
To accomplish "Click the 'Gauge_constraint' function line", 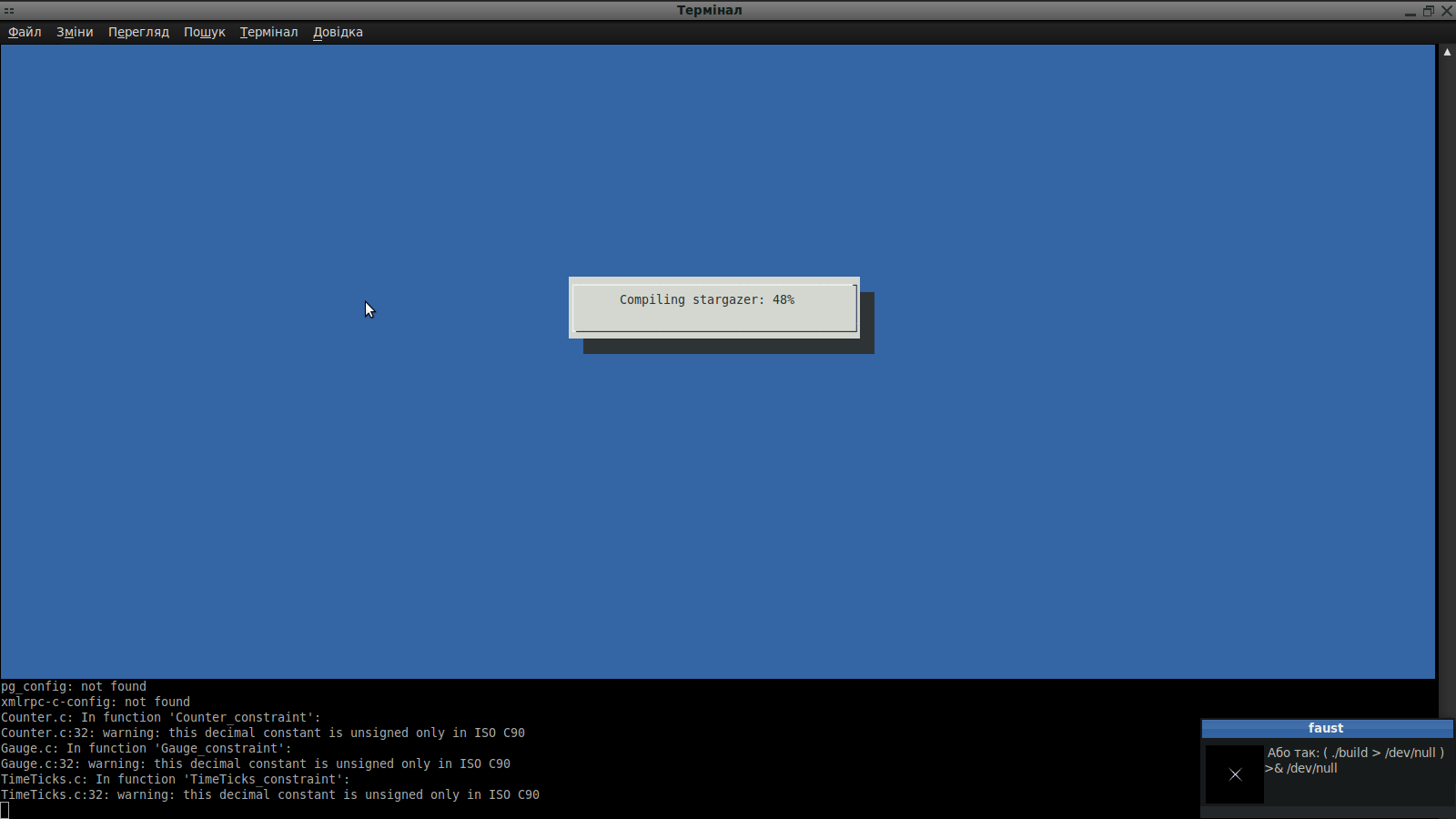I will (x=147, y=748).
